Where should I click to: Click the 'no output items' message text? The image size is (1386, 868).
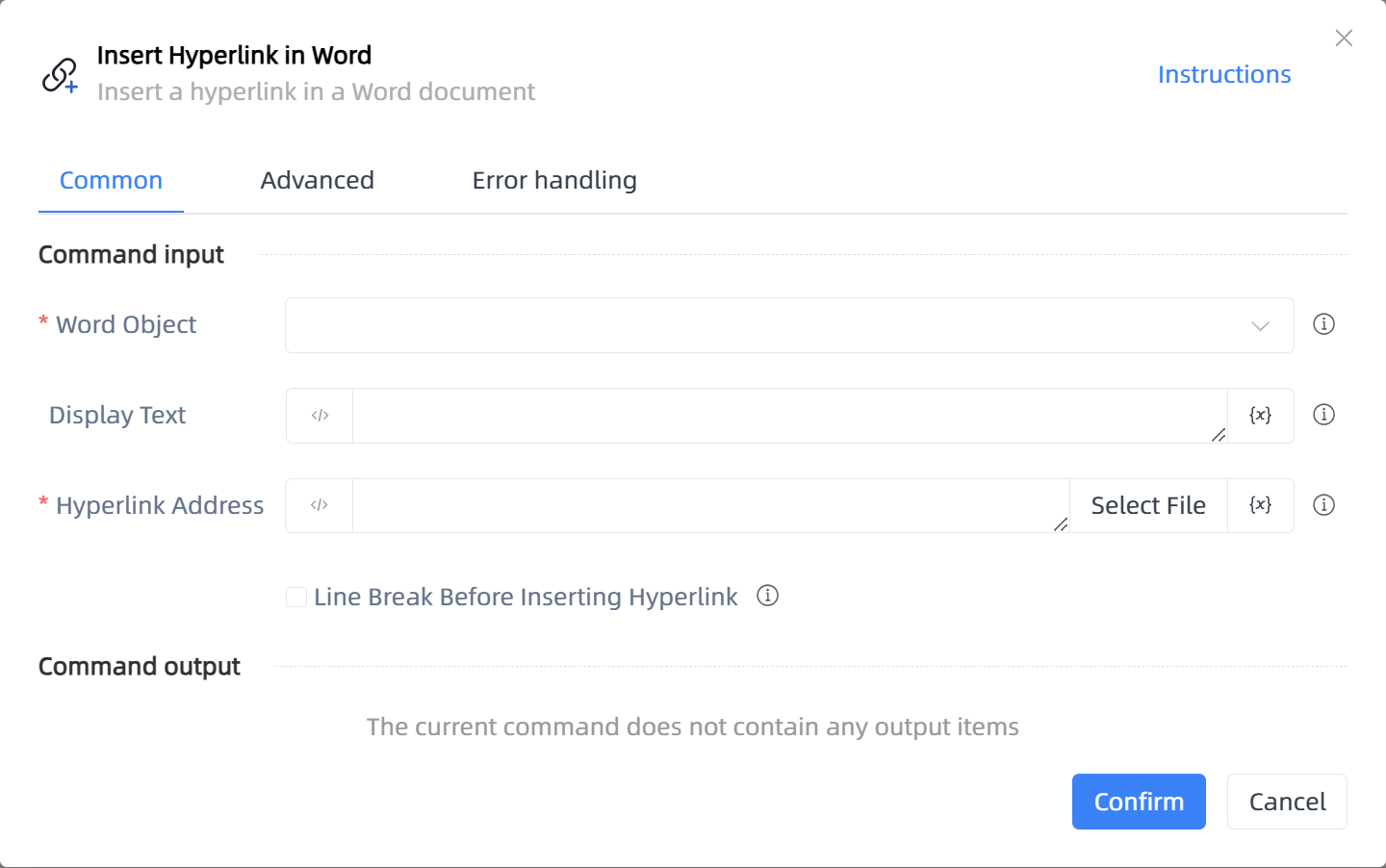693,727
